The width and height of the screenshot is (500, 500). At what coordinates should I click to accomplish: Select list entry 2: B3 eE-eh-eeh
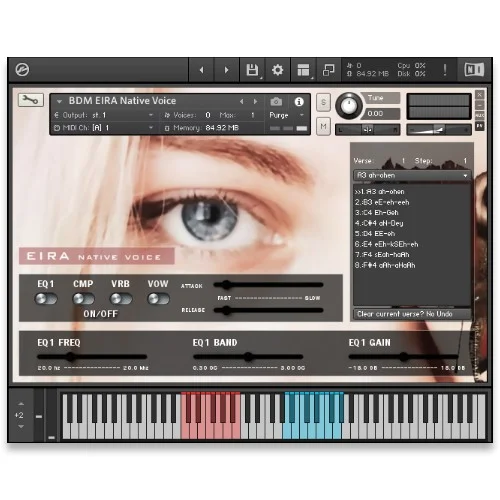pos(412,202)
